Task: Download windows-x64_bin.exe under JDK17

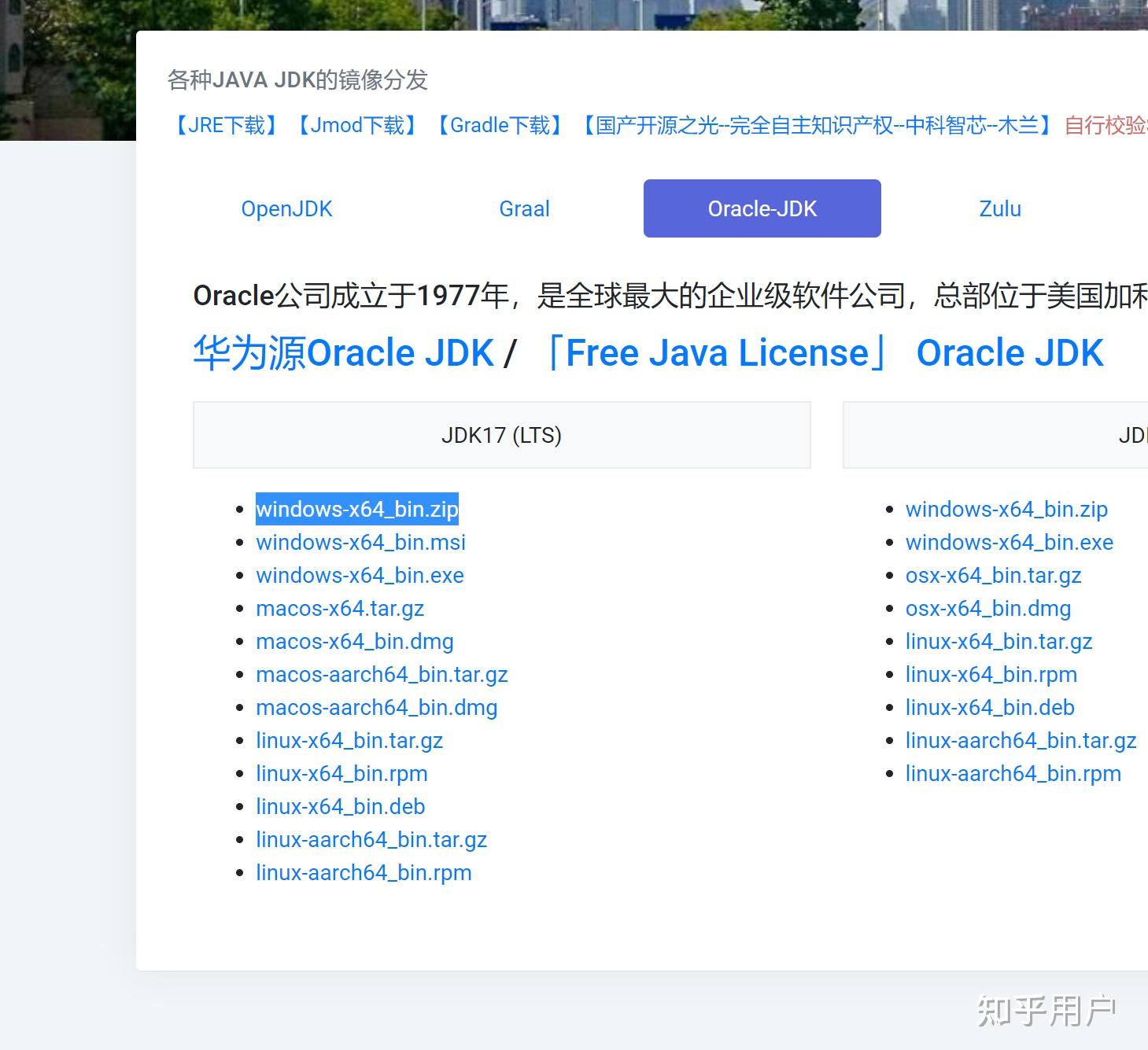Action: point(360,575)
